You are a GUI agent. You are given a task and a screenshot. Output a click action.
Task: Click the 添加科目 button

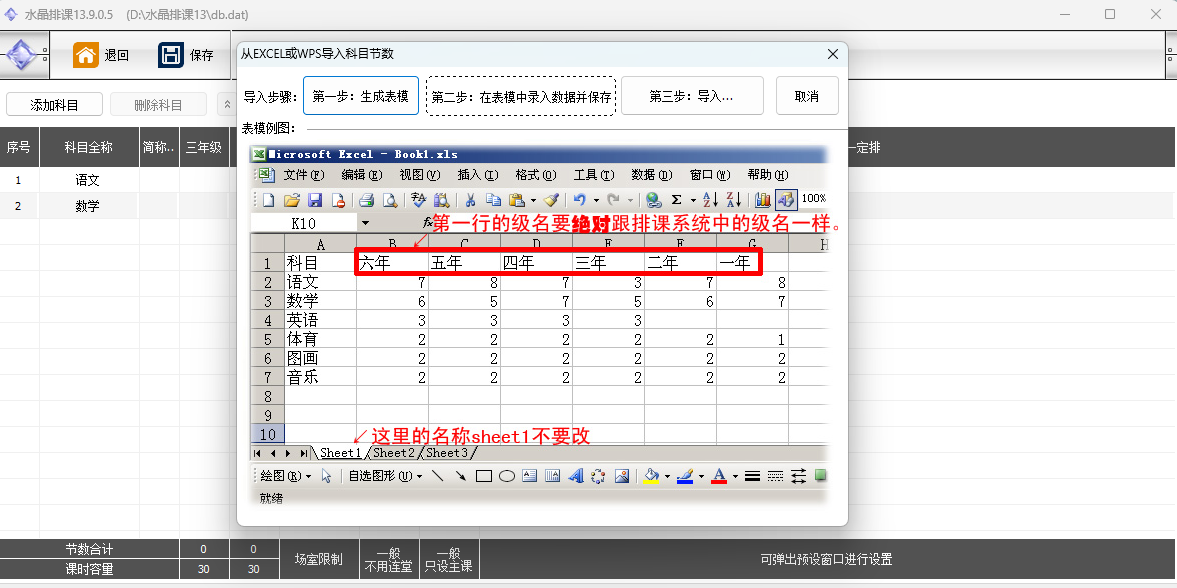pyautogui.click(x=54, y=105)
